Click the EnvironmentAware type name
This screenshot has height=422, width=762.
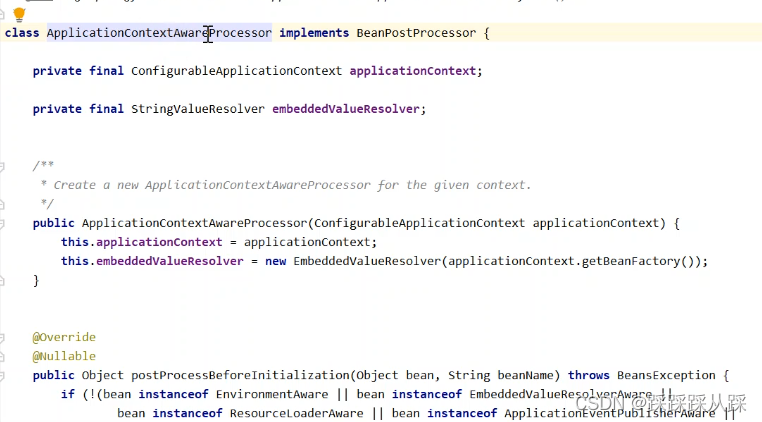coord(272,394)
